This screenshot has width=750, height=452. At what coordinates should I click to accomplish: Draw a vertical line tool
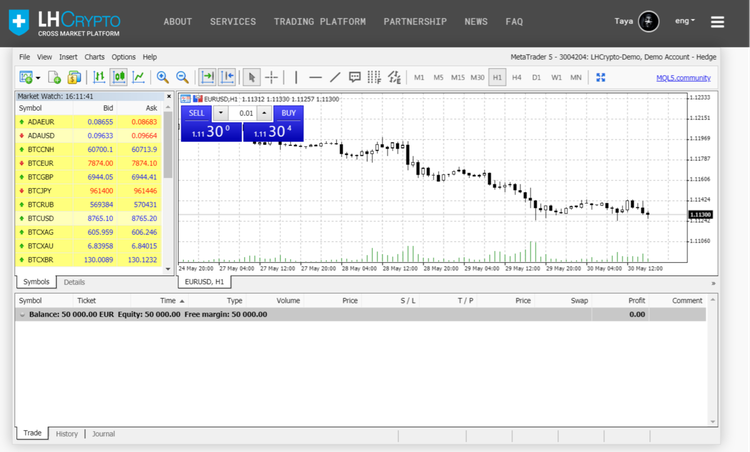[x=296, y=77]
